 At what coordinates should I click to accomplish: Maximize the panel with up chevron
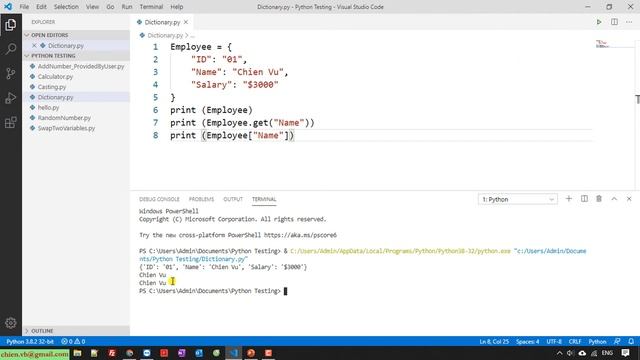pyautogui.click(x=614, y=199)
